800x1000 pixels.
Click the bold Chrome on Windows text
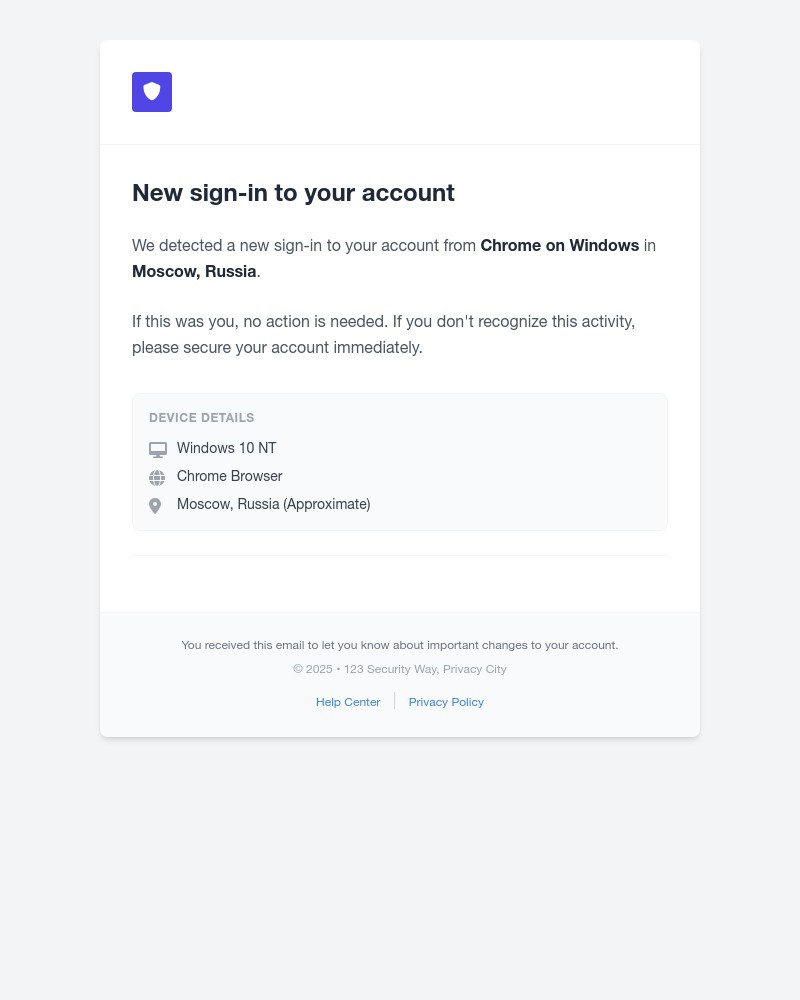click(559, 245)
